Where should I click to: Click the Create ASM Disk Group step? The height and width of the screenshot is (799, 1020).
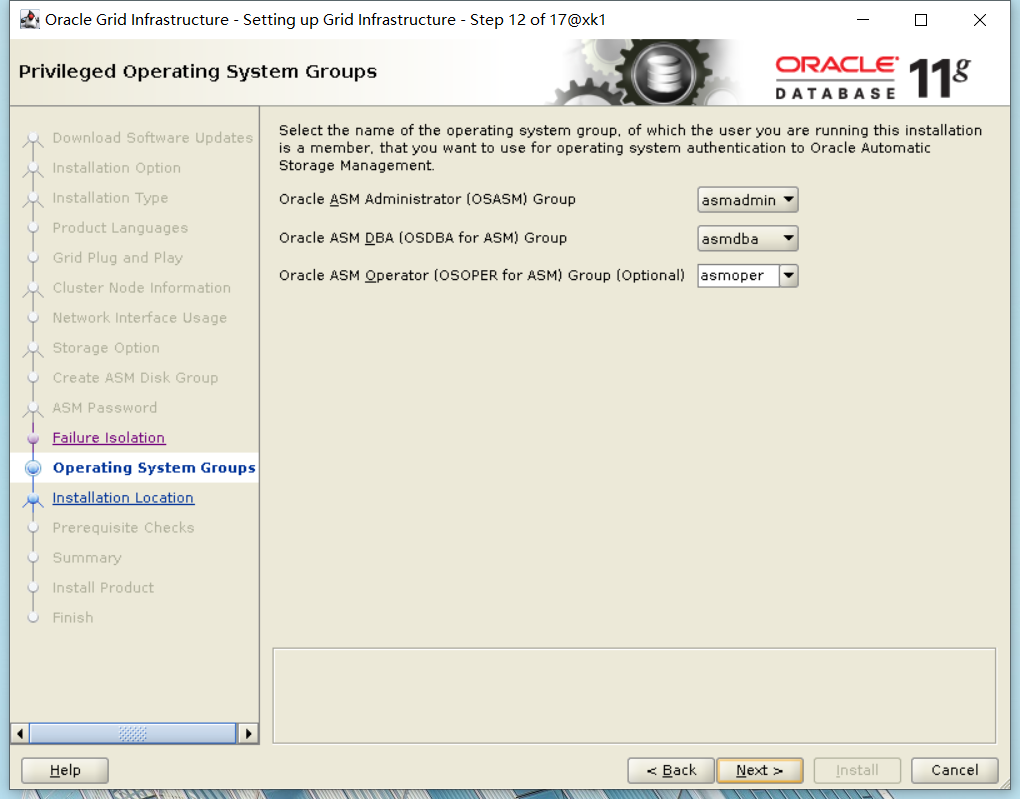point(135,377)
